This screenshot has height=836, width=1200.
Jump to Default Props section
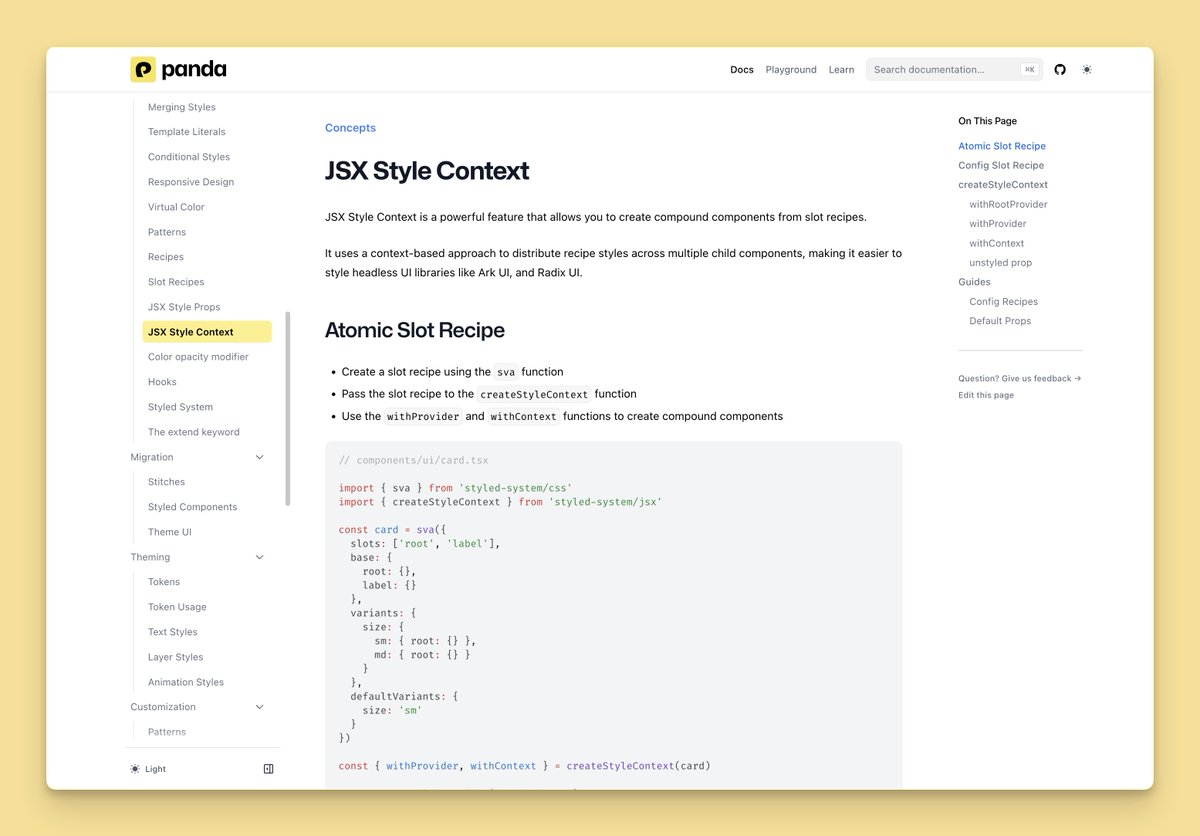coord(1000,321)
